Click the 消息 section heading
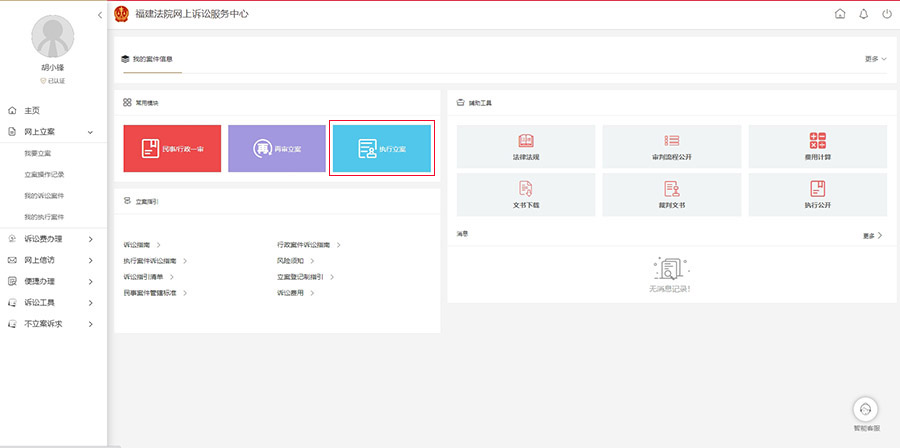Screen dimensions: 900x448 pos(463,234)
